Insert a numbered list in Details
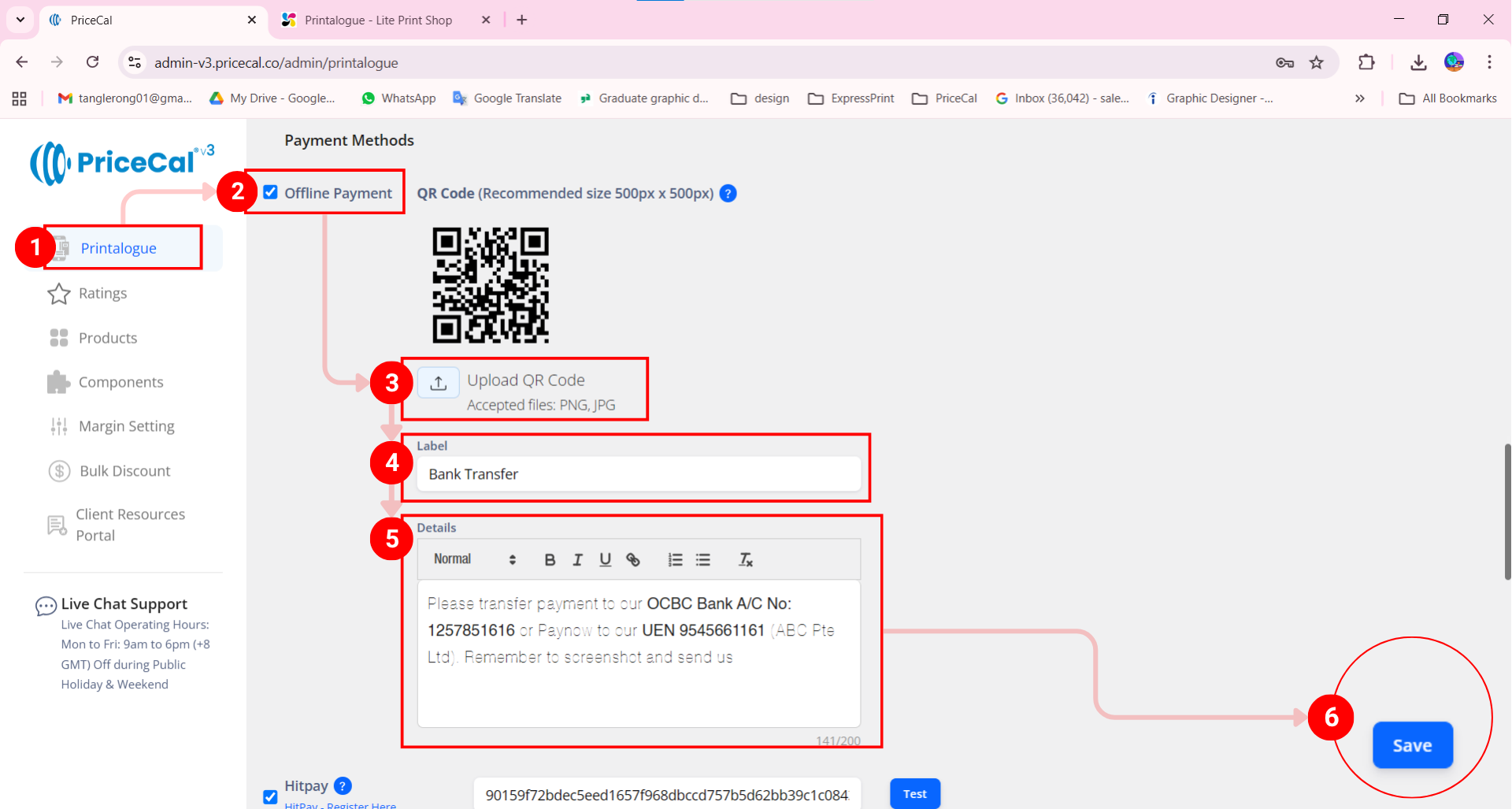The image size is (1512, 809). (x=675, y=560)
